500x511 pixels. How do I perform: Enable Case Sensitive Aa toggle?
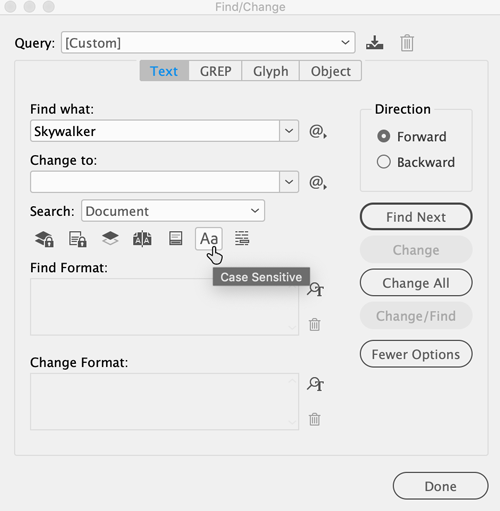click(x=209, y=239)
